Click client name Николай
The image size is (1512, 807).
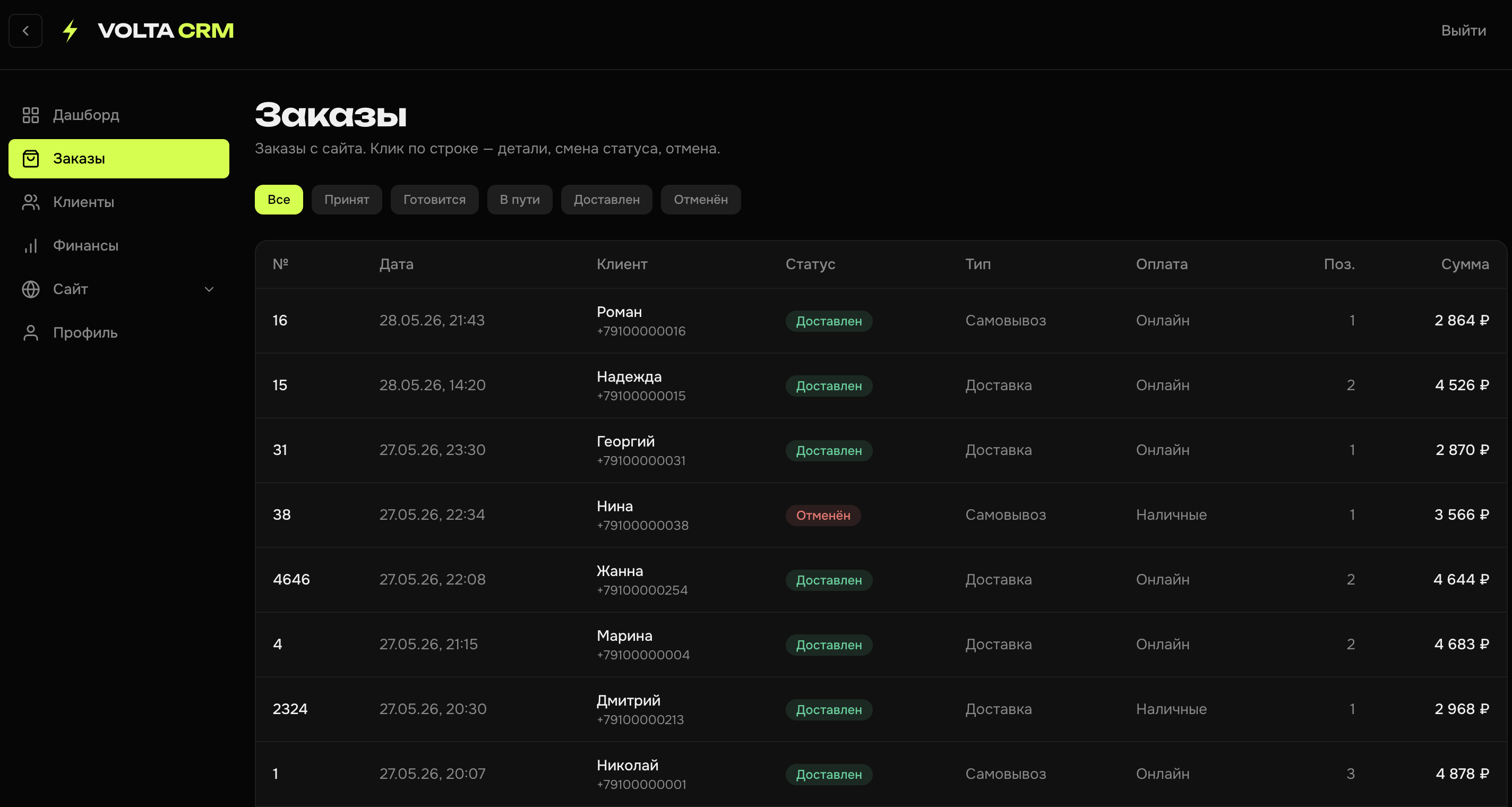[x=628, y=766]
